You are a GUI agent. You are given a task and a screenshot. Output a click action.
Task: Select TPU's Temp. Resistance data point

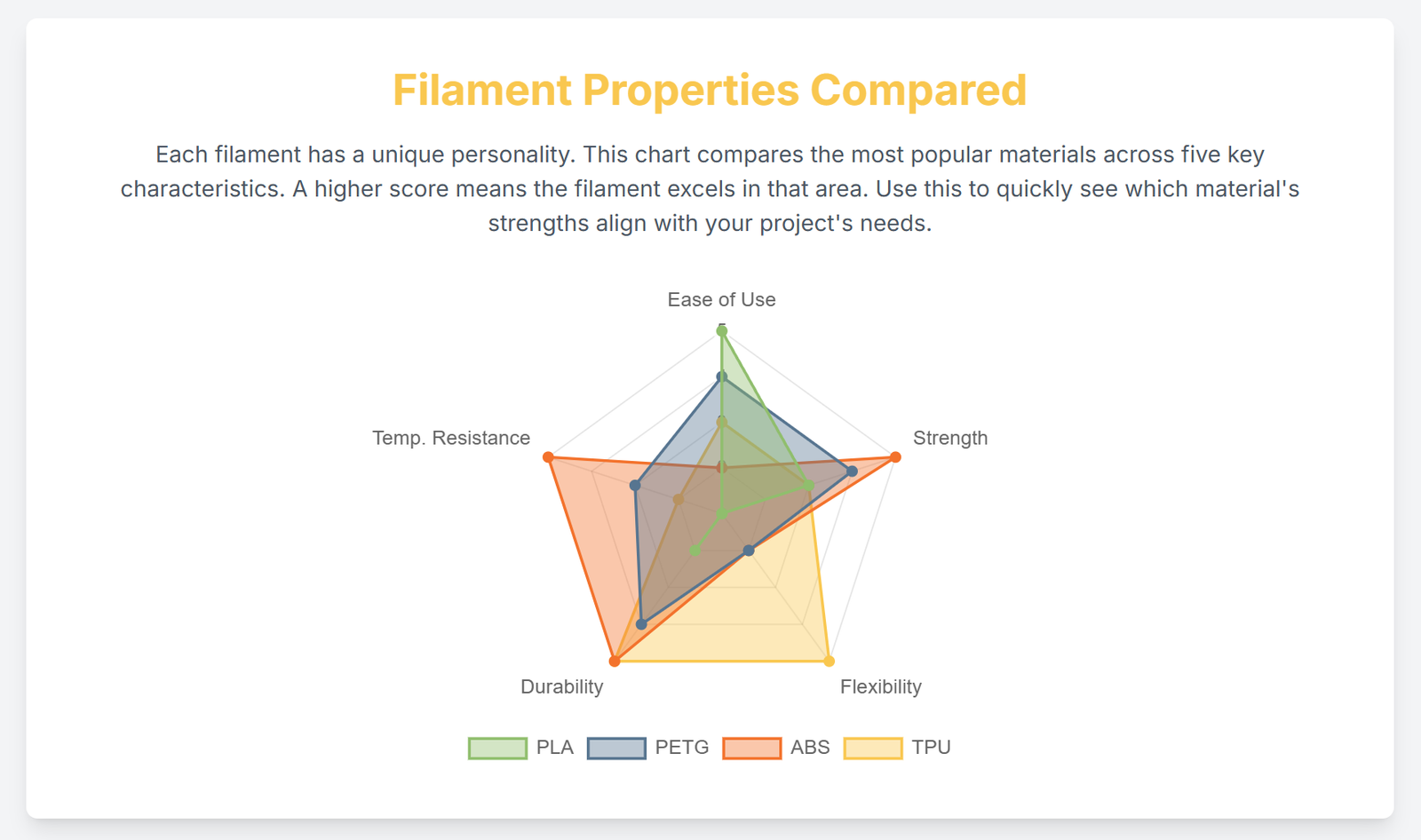679,500
